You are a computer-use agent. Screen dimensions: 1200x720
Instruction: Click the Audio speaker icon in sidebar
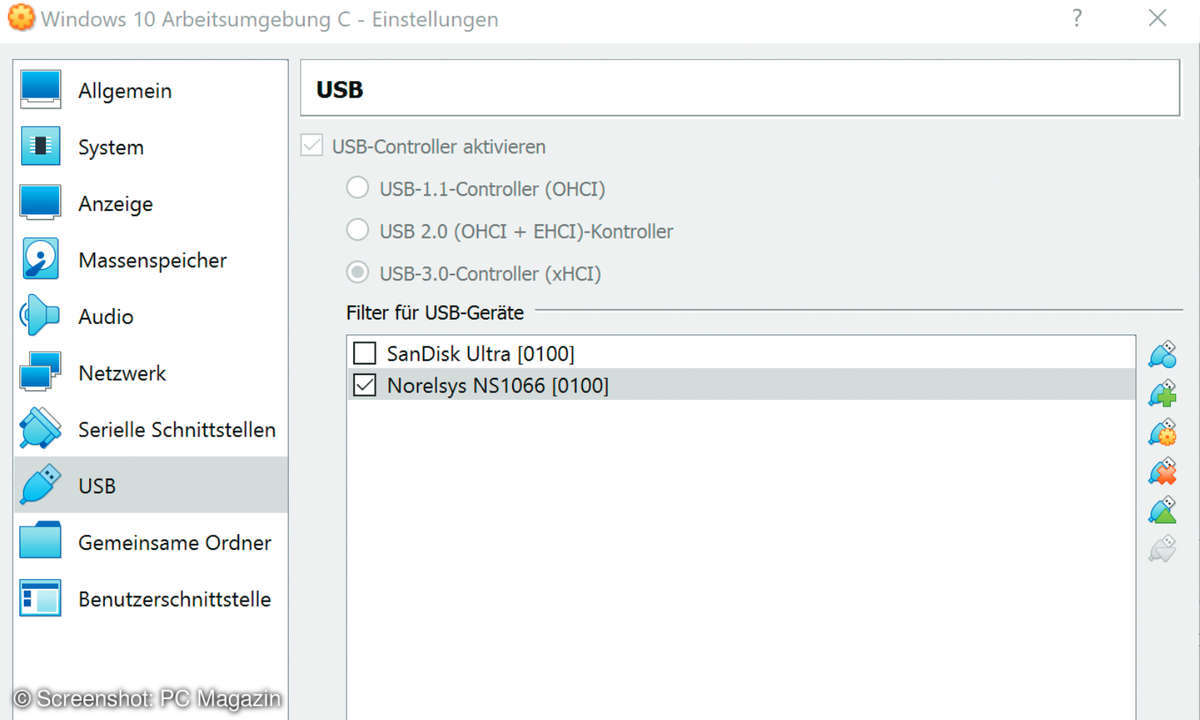(40, 316)
